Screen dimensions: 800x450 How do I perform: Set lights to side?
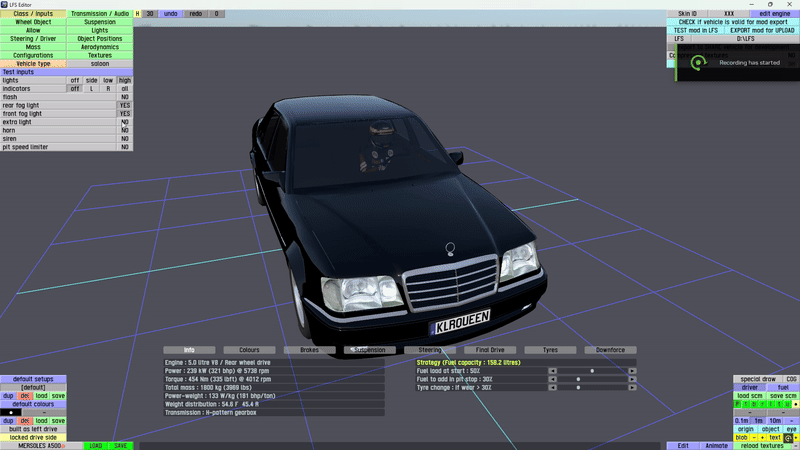click(92, 80)
